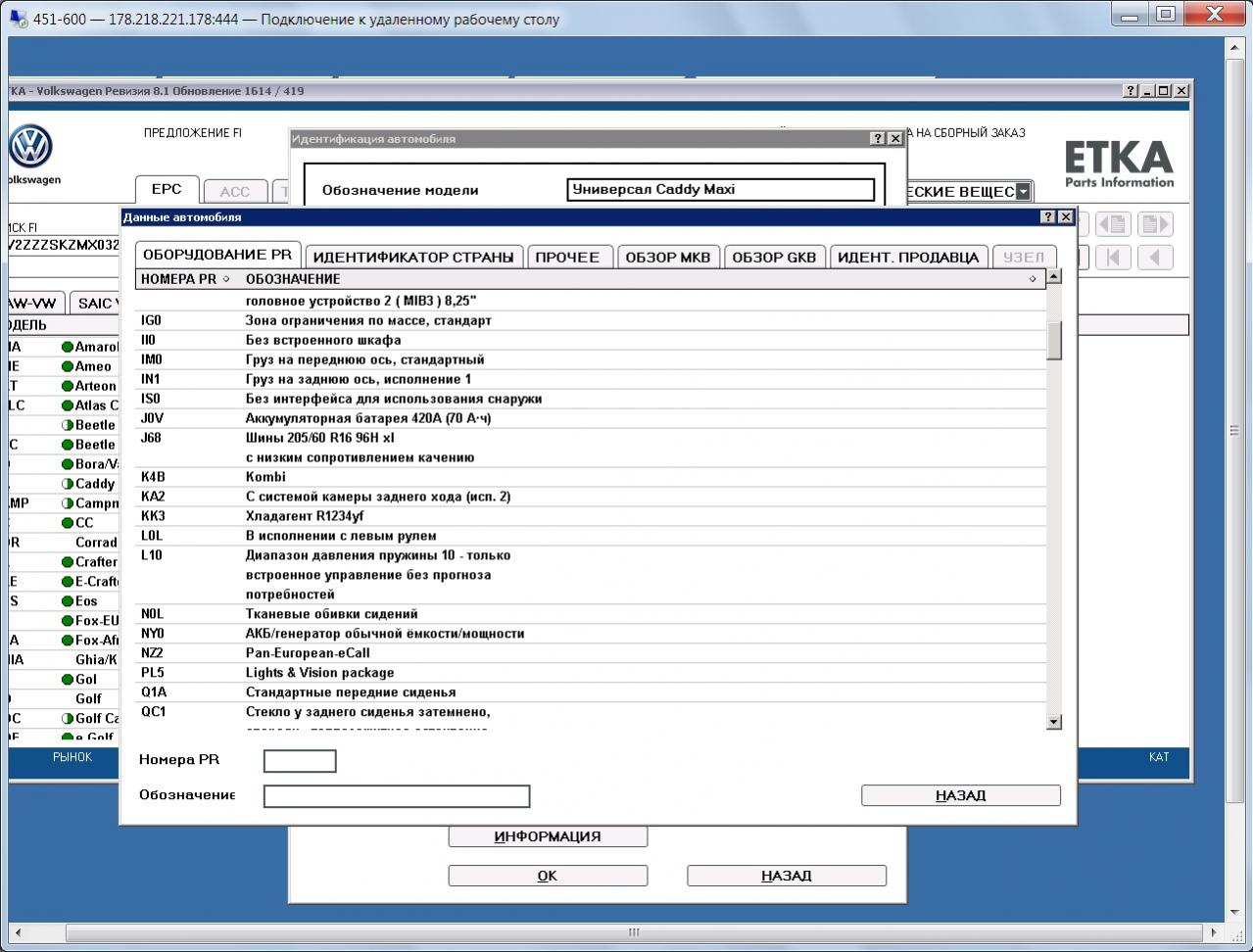Viewport: 1253px width, 952px height.
Task: Open the dropdown arrow next to ЕСКИЕ ВЕЩЕС tab
Action: (x=1023, y=191)
